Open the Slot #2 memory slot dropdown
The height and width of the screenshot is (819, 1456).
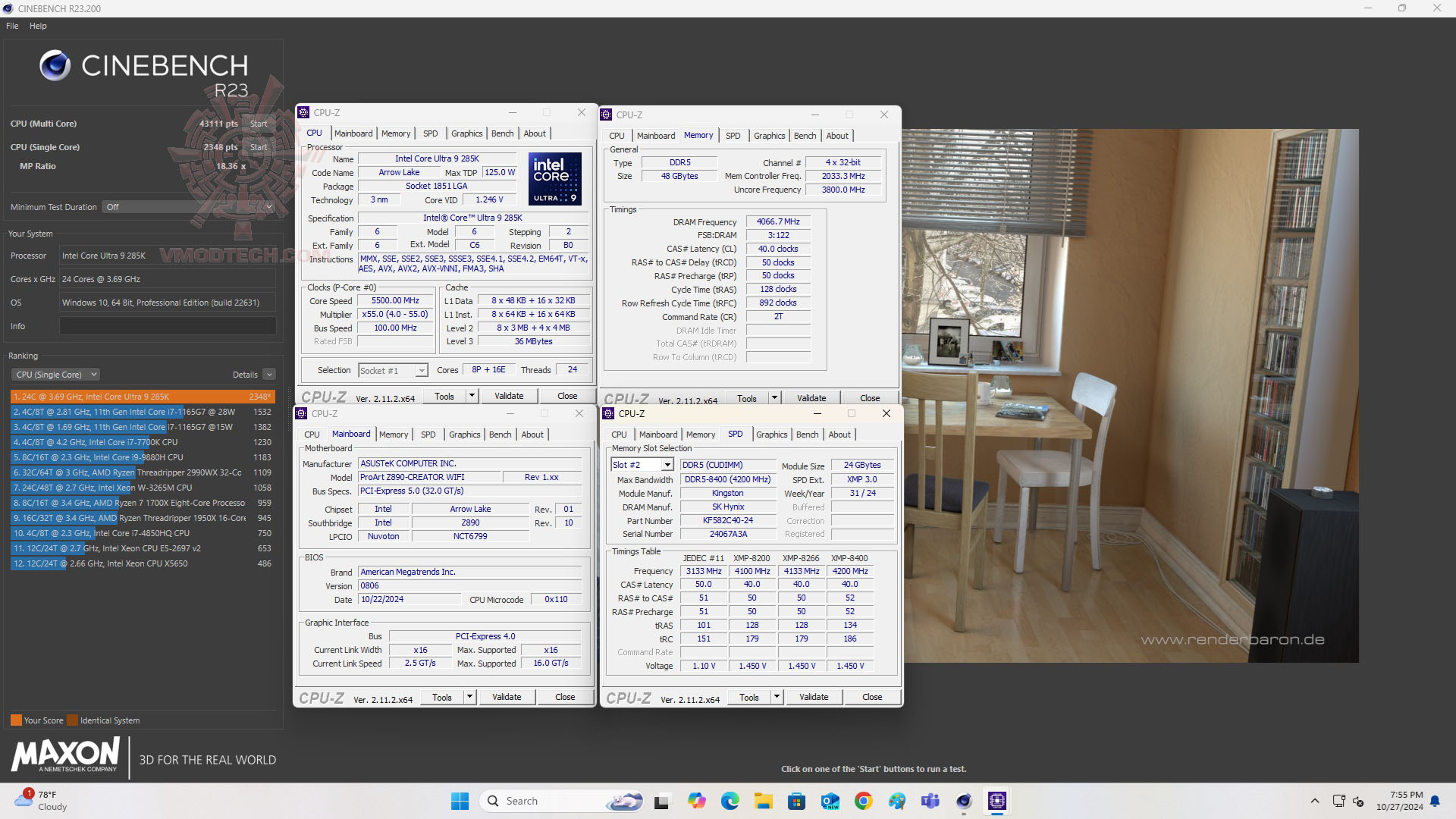coord(667,465)
